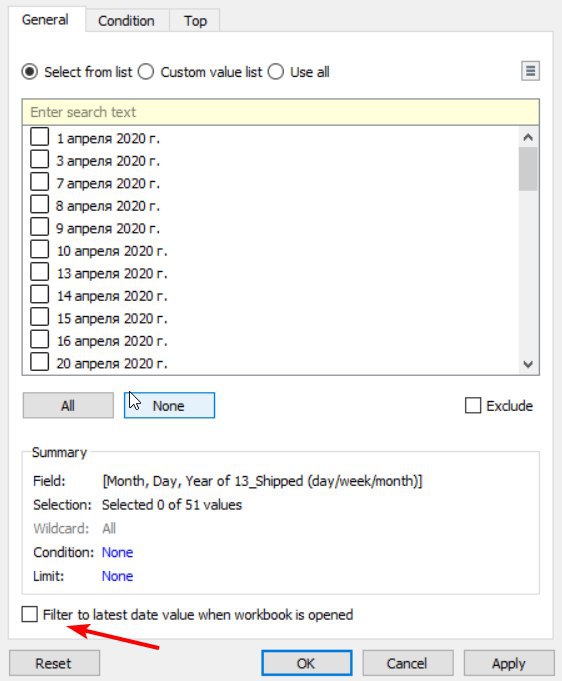Open the Top tab
The height and width of the screenshot is (681, 562).
pos(195,21)
